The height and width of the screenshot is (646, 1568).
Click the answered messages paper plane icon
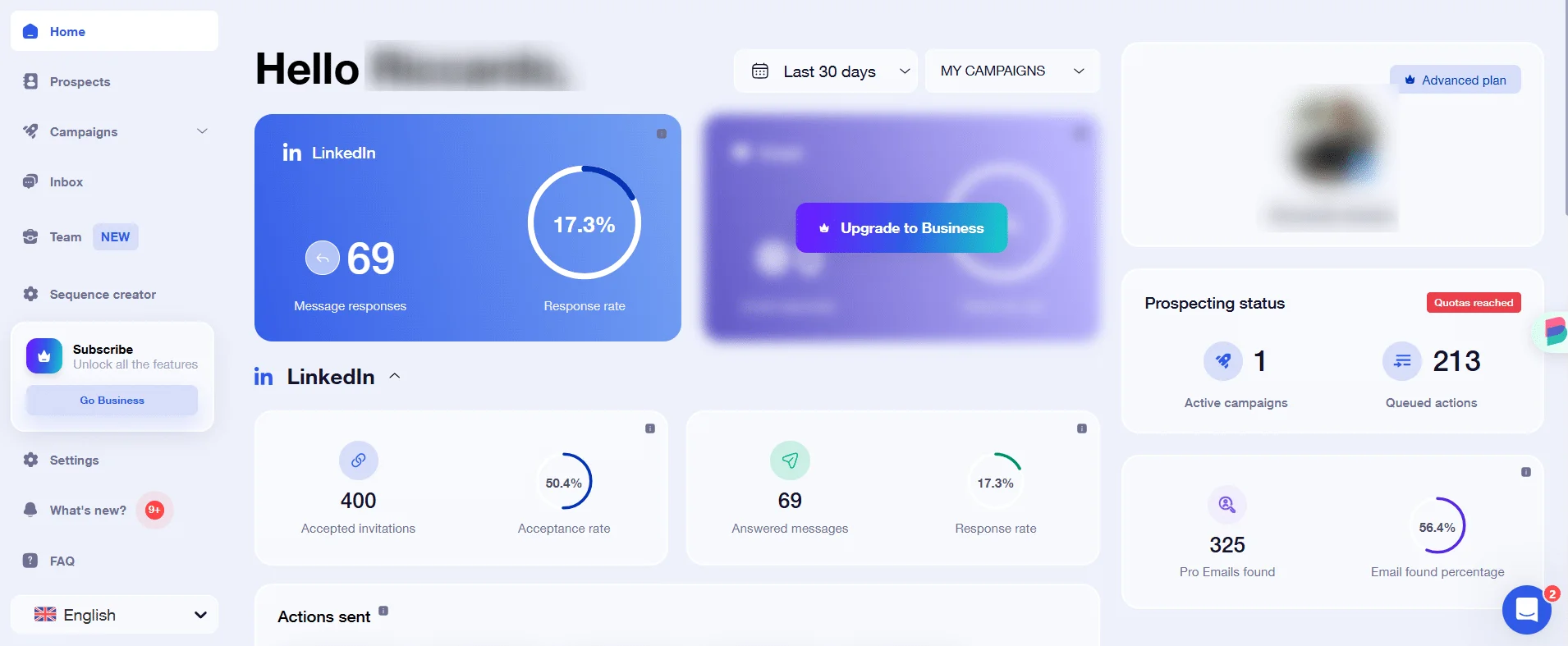[x=790, y=460]
